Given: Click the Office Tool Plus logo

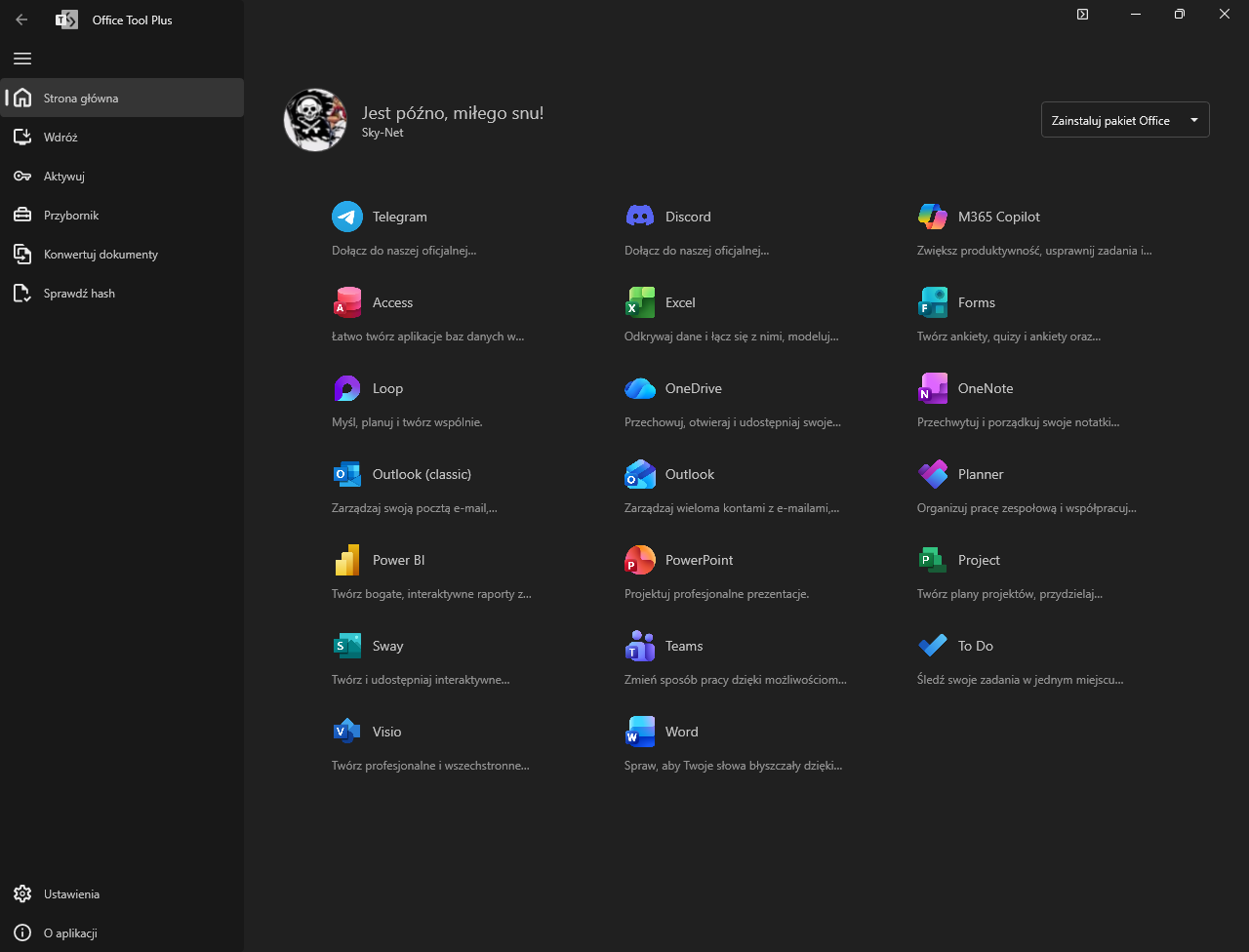Looking at the screenshot, I should click(66, 20).
